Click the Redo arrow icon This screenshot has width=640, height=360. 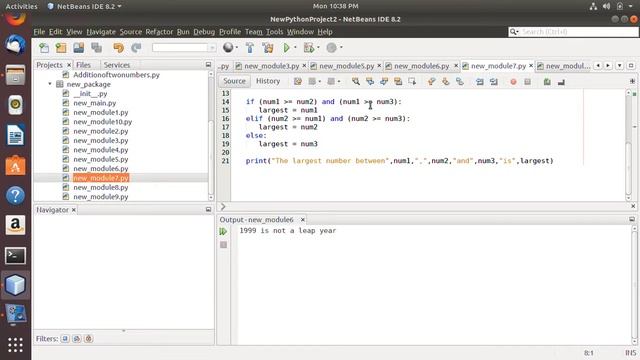click(x=136, y=48)
